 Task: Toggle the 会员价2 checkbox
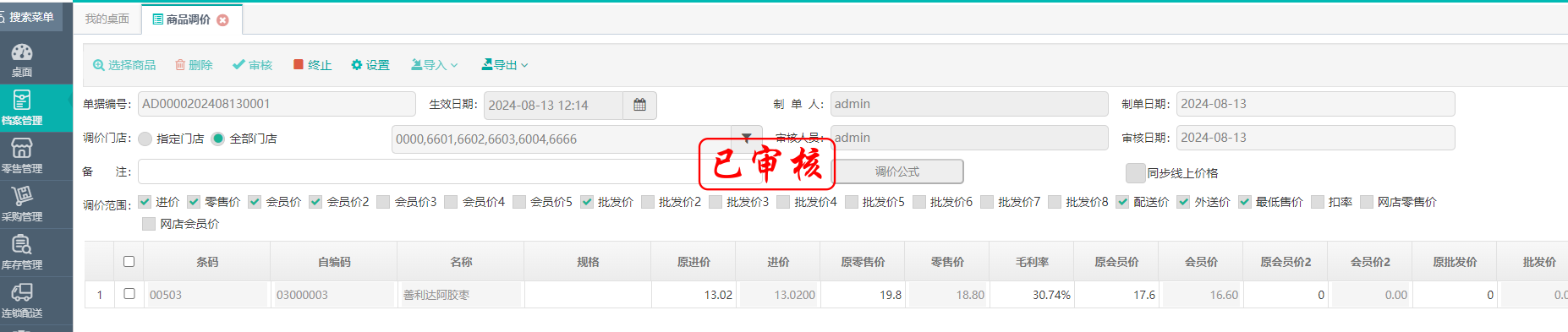(315, 202)
